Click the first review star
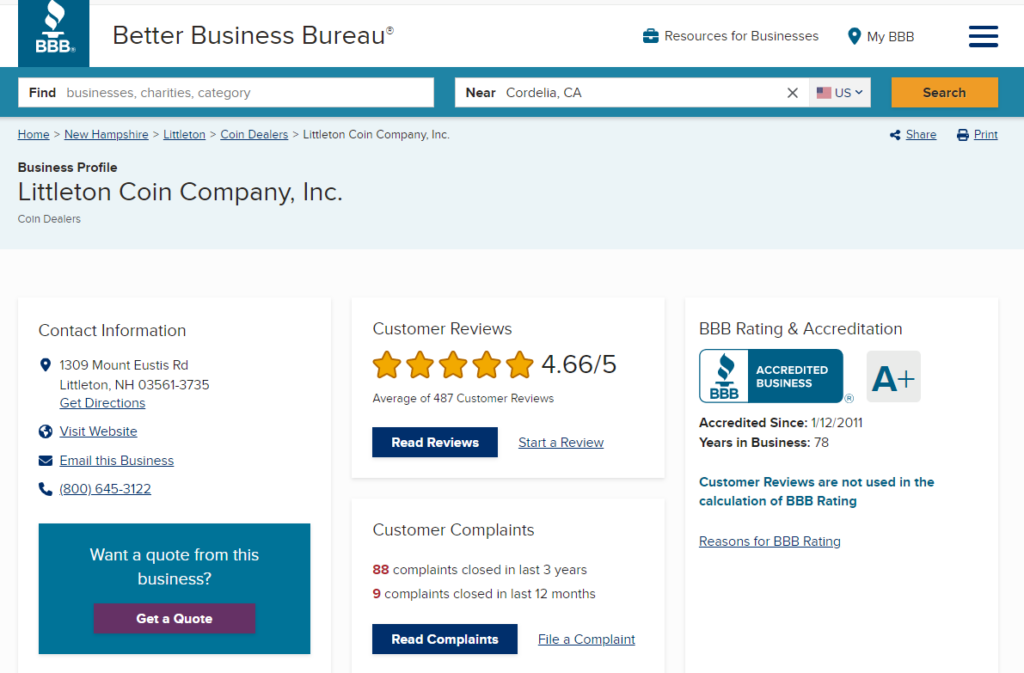This screenshot has height=673, width=1024. click(x=387, y=365)
